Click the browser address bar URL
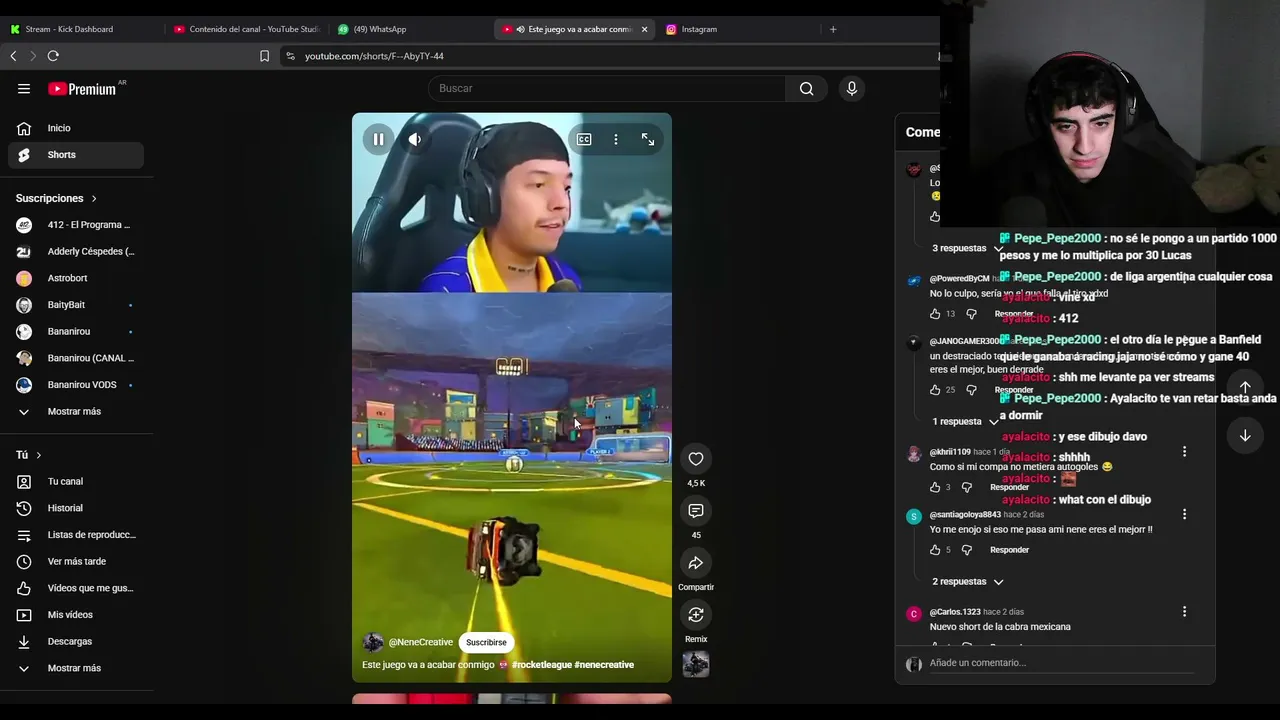Image resolution: width=1280 pixels, height=720 pixels. (x=374, y=56)
